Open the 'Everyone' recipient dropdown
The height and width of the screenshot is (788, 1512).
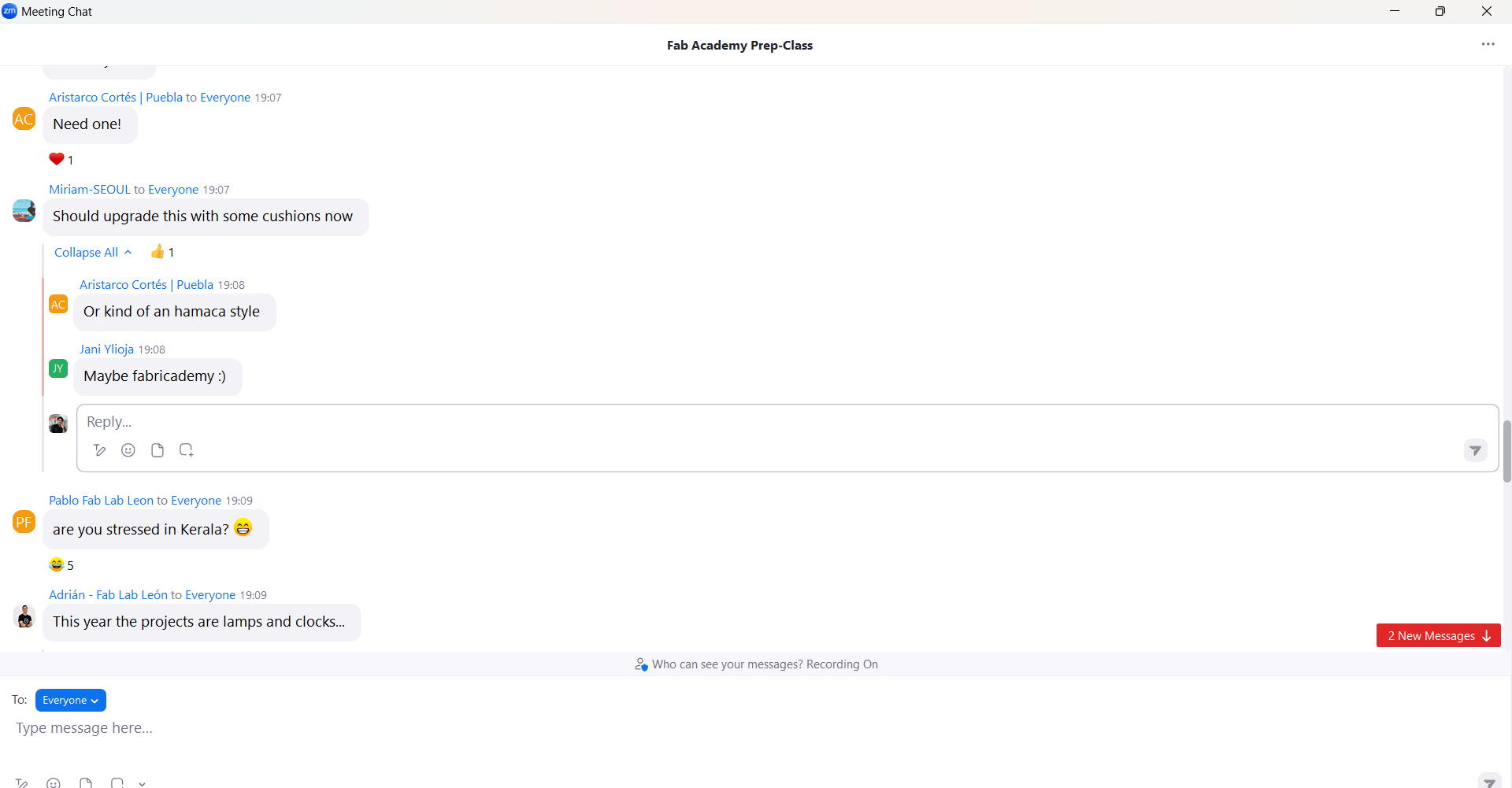coord(71,700)
